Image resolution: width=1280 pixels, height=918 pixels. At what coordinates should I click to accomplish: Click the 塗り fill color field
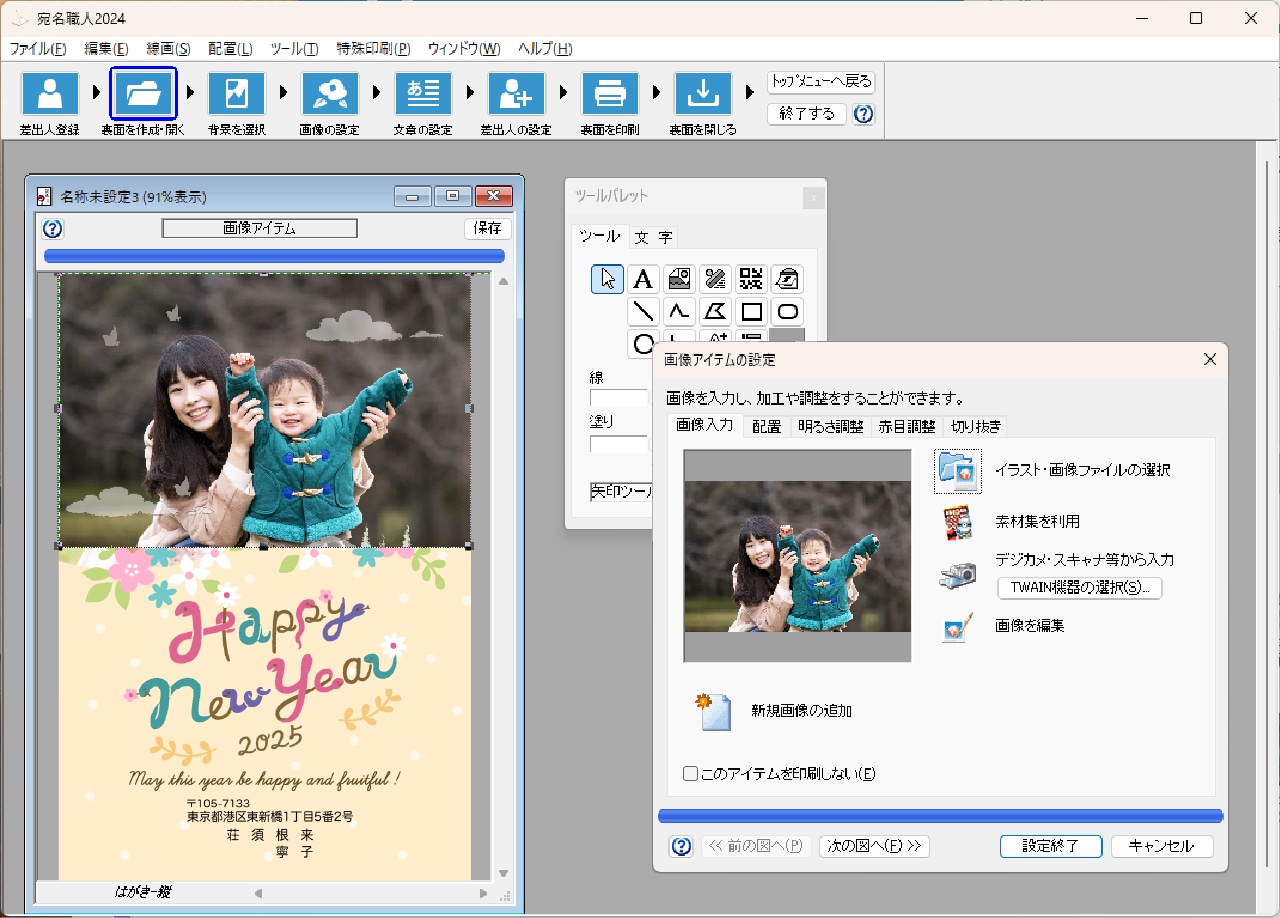pyautogui.click(x=619, y=444)
